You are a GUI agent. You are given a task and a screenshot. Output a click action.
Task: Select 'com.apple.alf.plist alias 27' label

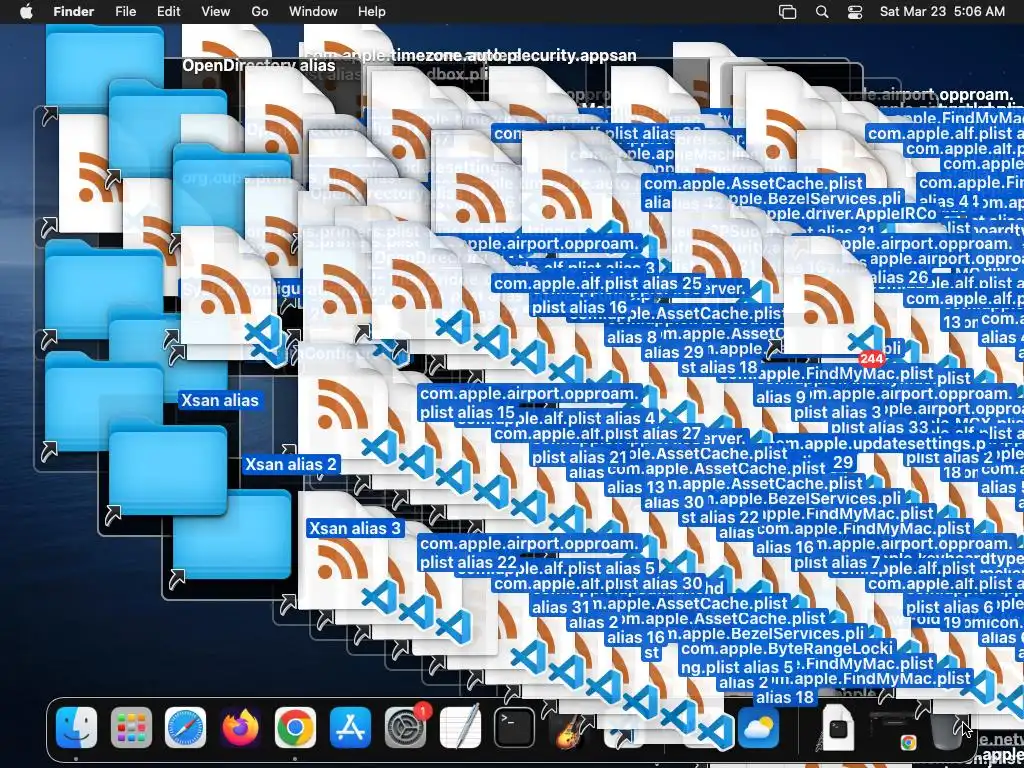[x=598, y=434]
